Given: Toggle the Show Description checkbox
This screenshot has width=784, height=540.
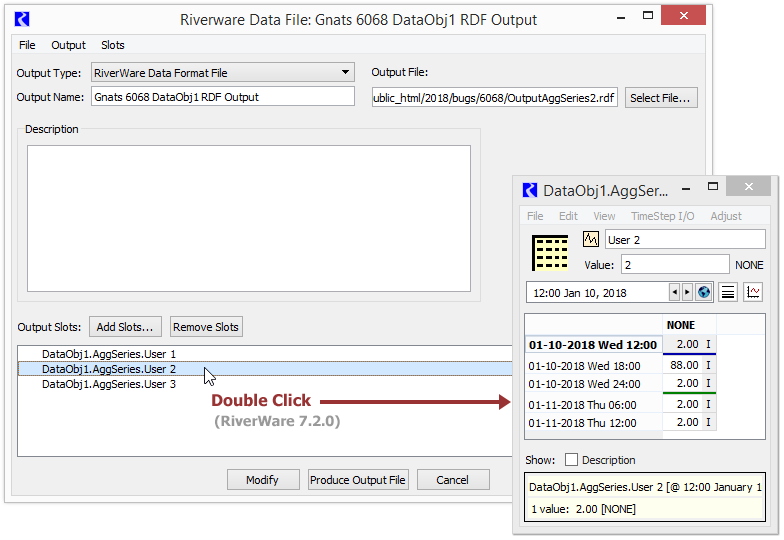Looking at the screenshot, I should click(571, 460).
